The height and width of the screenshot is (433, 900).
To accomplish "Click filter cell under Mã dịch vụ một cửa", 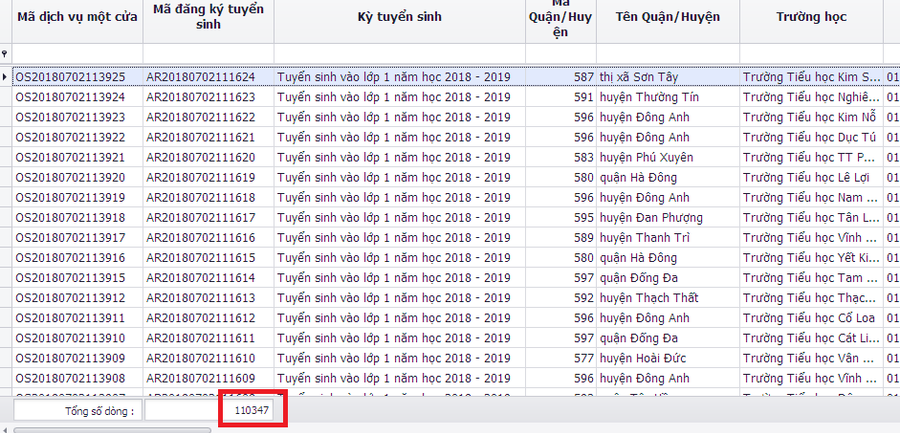I will click(77, 53).
